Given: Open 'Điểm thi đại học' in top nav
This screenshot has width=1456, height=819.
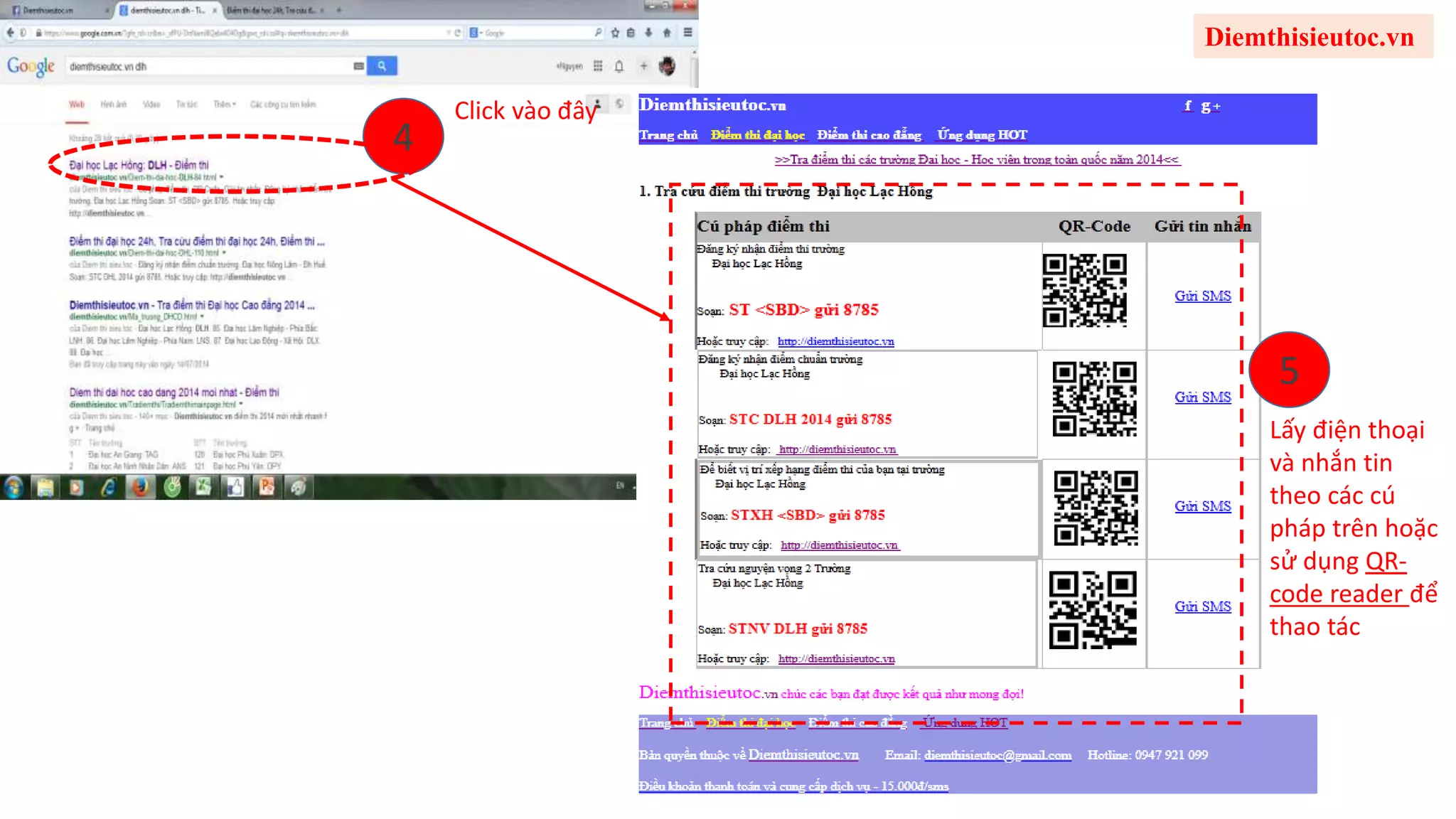Looking at the screenshot, I should 758,134.
